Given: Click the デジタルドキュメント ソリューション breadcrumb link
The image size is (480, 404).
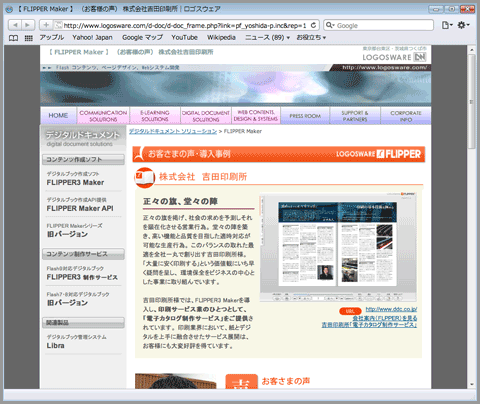Looking at the screenshot, I should 173,131.
